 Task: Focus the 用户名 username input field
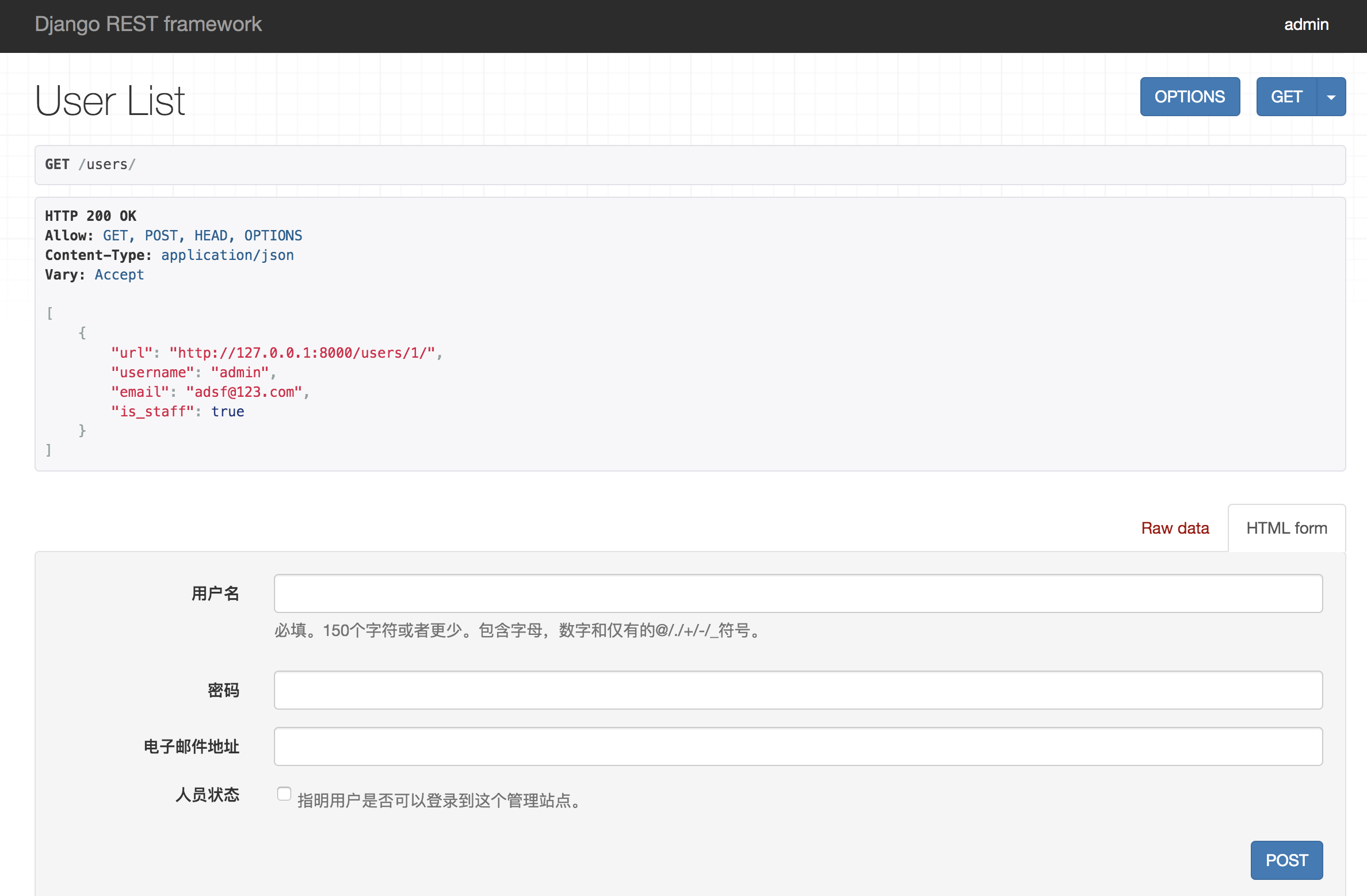pos(797,593)
